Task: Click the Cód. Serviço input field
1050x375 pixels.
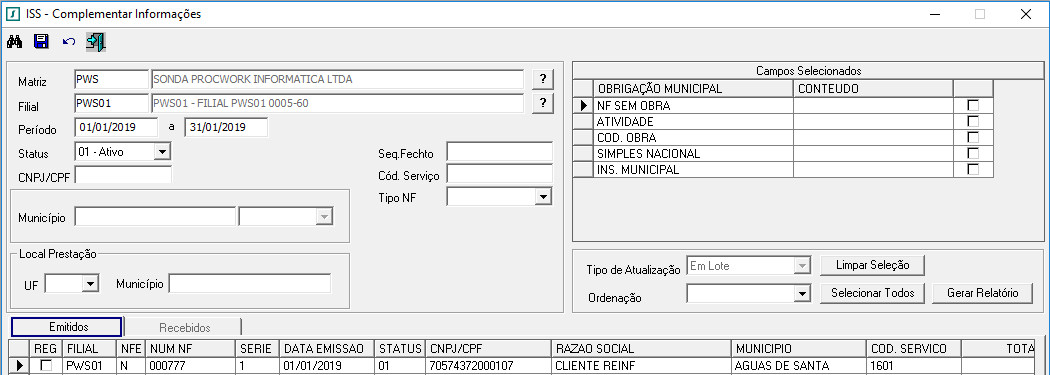Action: coord(499,174)
